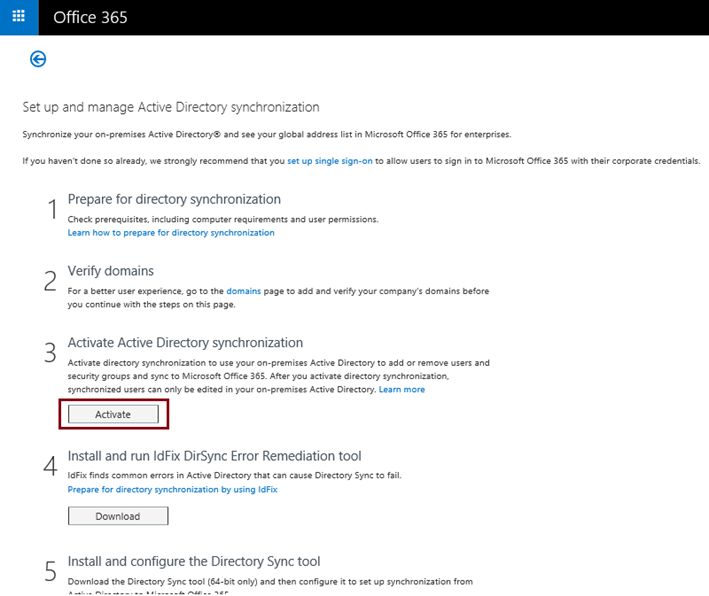The width and height of the screenshot is (709, 596).
Task: Follow the 'domains' link in step 2
Action: tap(243, 291)
